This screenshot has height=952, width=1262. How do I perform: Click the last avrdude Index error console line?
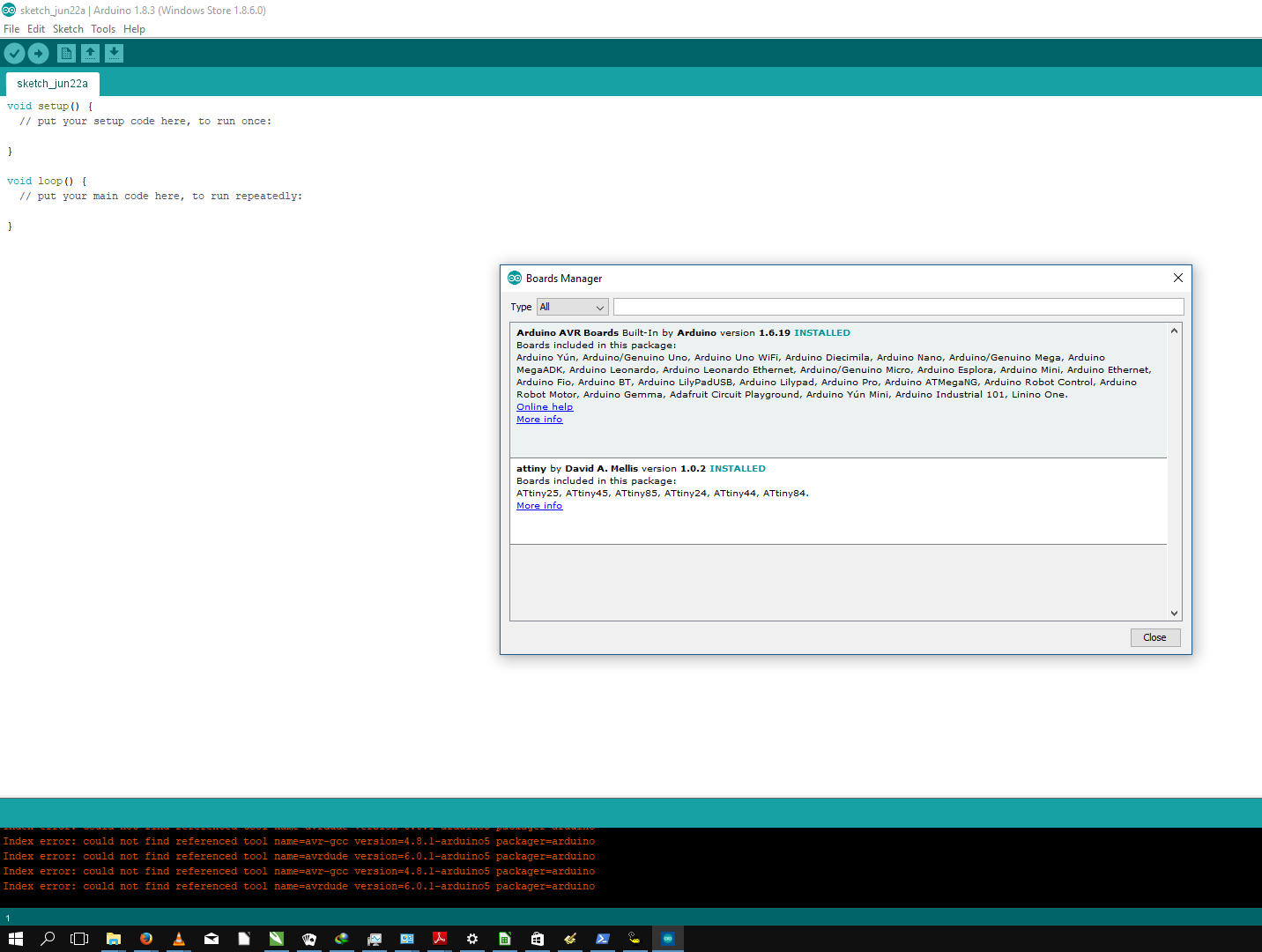(299, 887)
